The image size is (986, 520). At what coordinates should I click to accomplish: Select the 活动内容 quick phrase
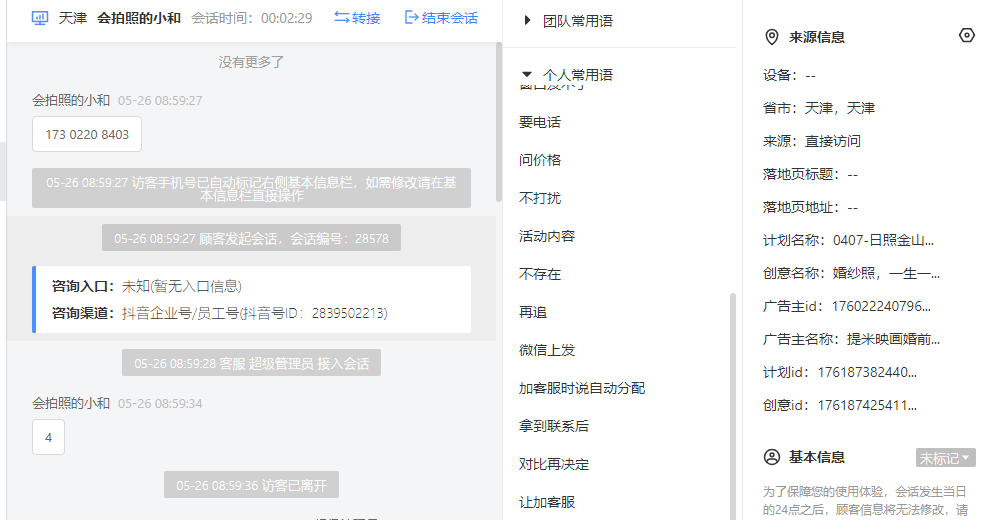point(546,236)
